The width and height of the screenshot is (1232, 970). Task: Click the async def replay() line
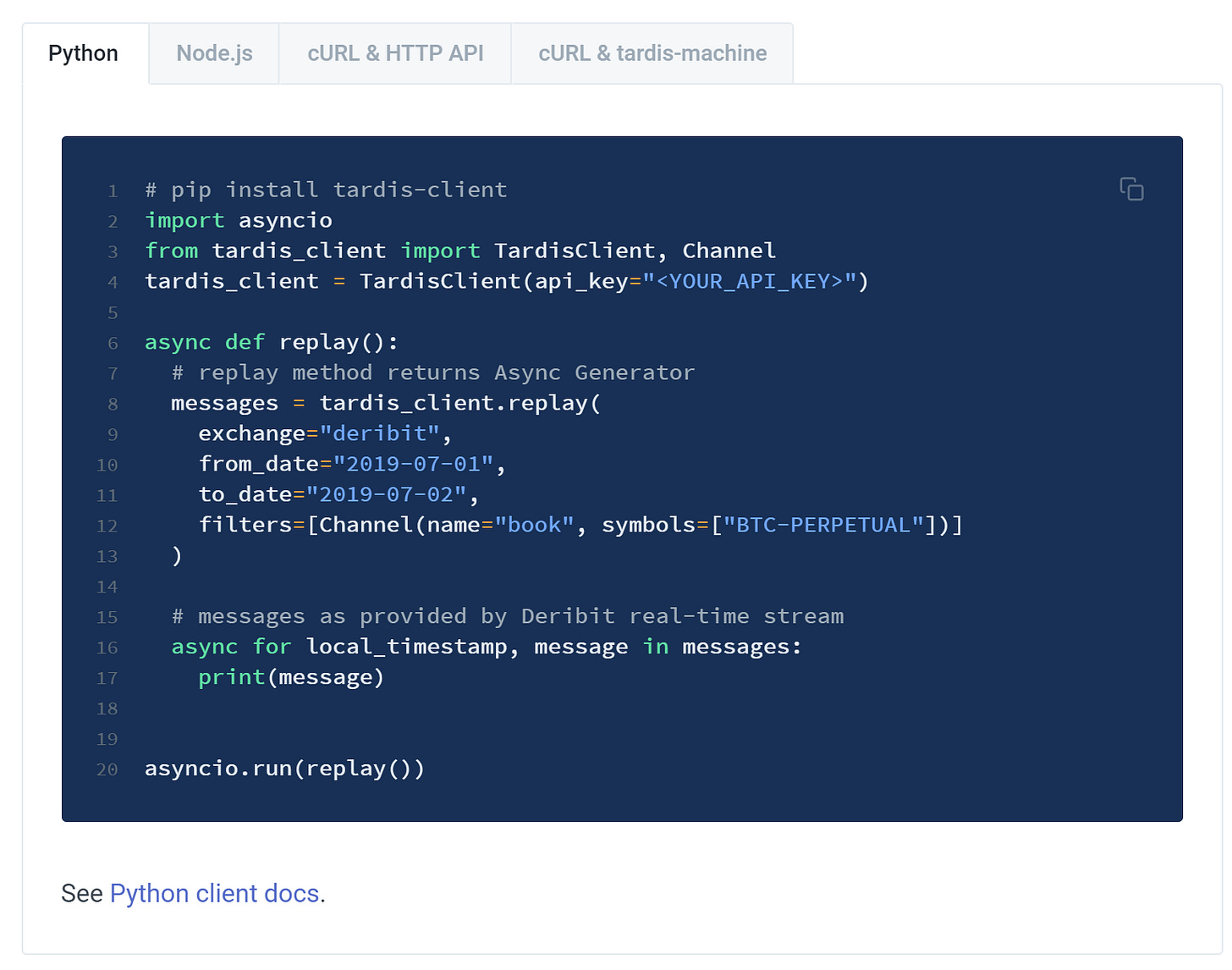point(272,342)
